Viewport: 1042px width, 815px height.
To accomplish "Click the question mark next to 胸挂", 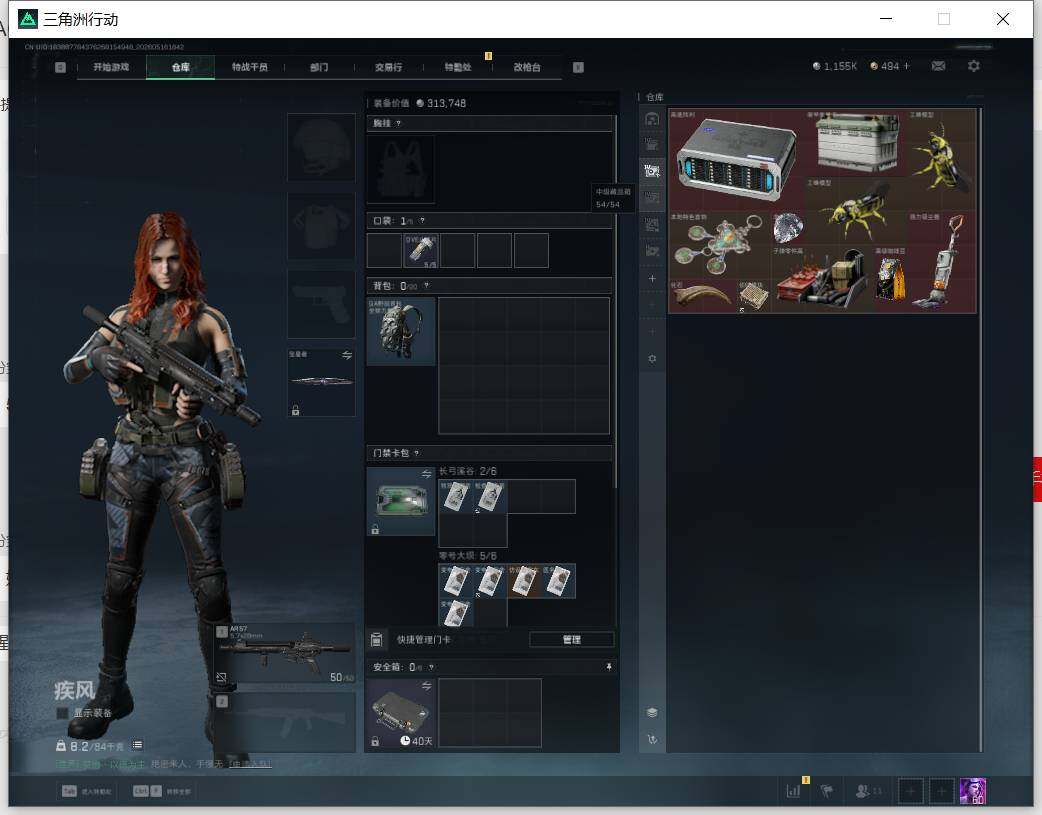I will 398,124.
